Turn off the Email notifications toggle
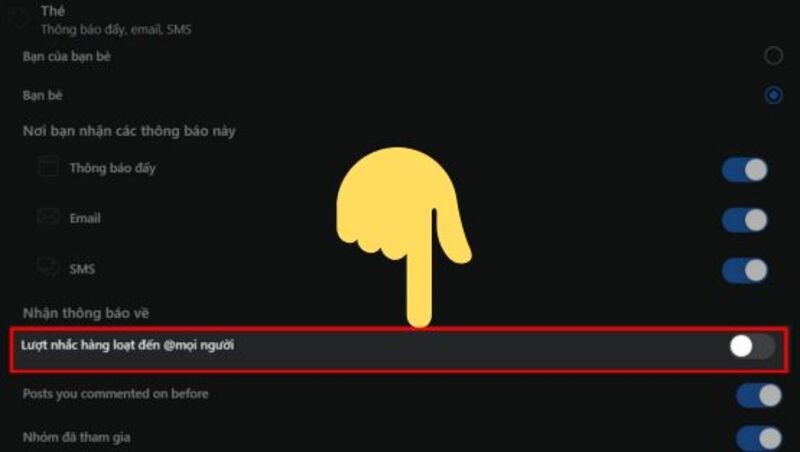The width and height of the screenshot is (800, 452). coord(745,220)
